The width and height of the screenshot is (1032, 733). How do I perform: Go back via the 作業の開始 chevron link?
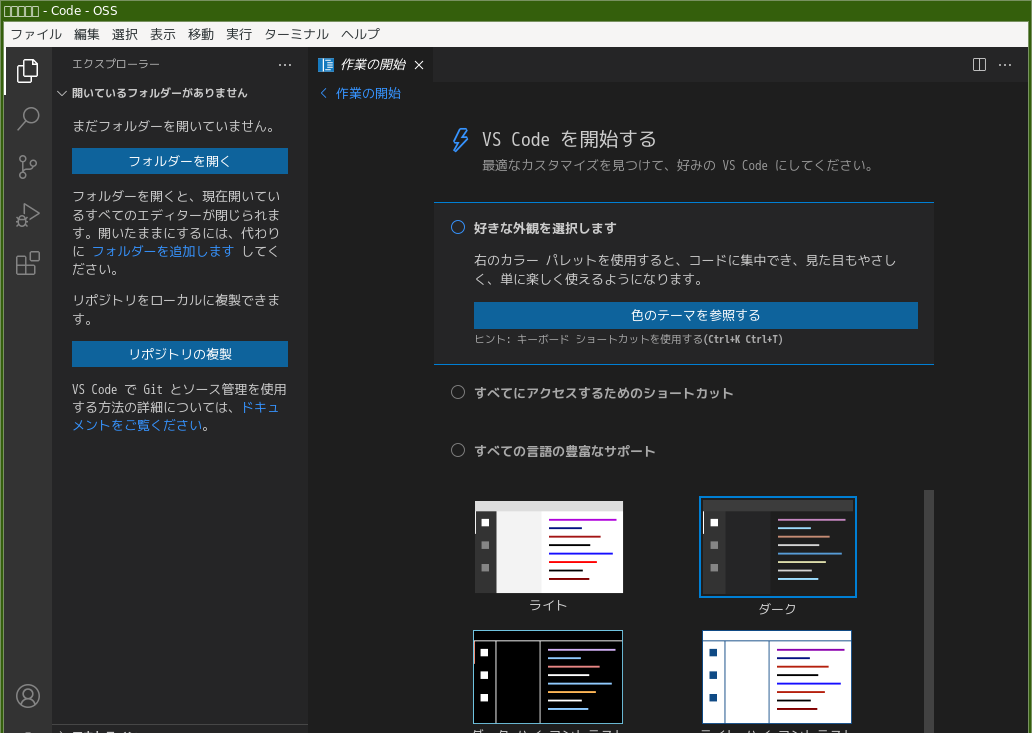[360, 93]
